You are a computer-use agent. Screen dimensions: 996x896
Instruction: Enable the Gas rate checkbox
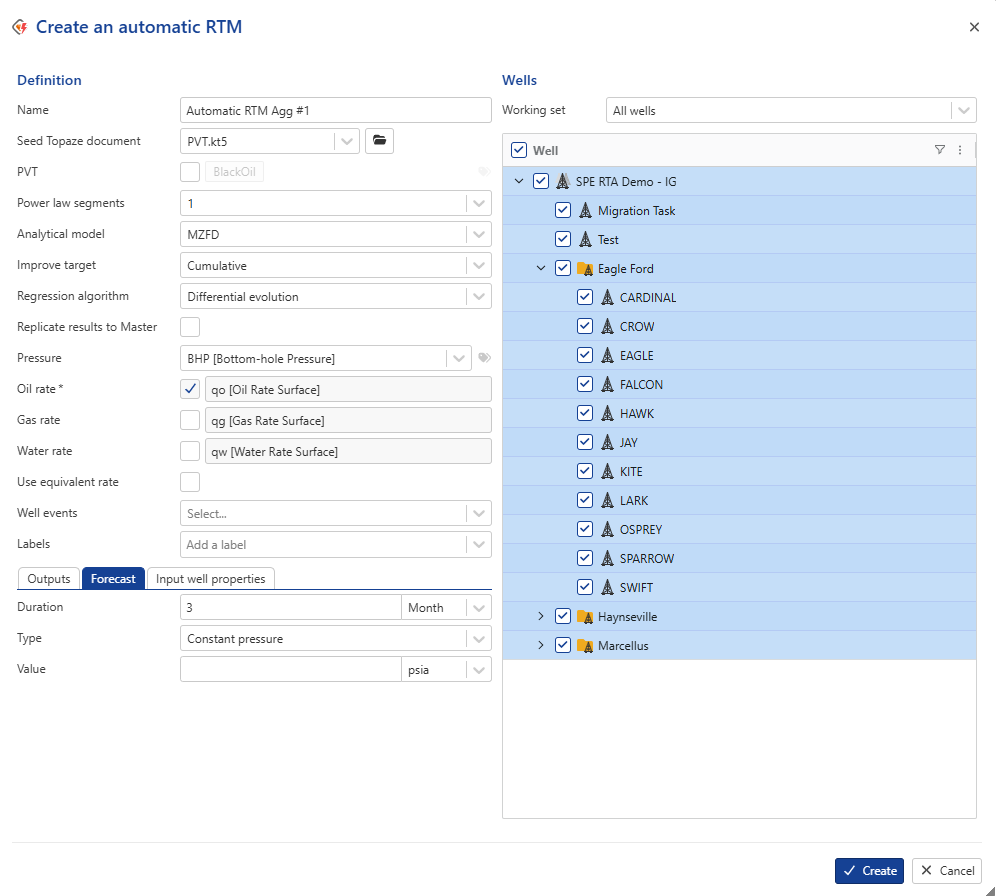(x=190, y=420)
